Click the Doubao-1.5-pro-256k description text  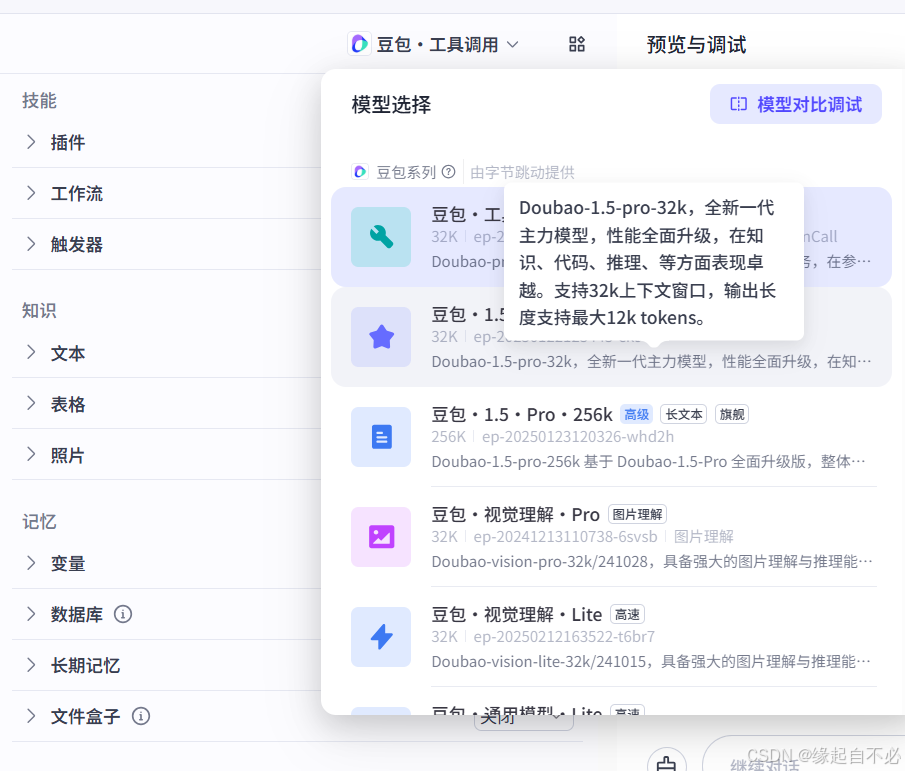pos(649,462)
